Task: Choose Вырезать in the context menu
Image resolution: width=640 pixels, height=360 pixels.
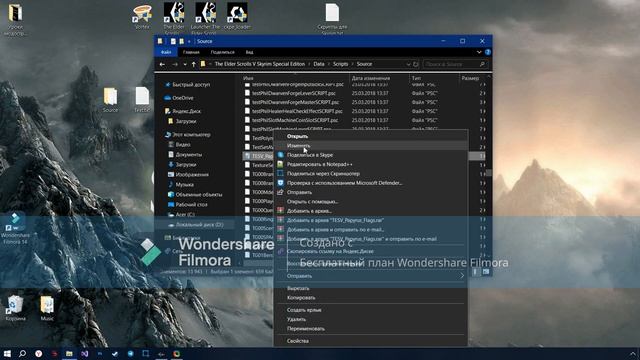Action: point(298,288)
